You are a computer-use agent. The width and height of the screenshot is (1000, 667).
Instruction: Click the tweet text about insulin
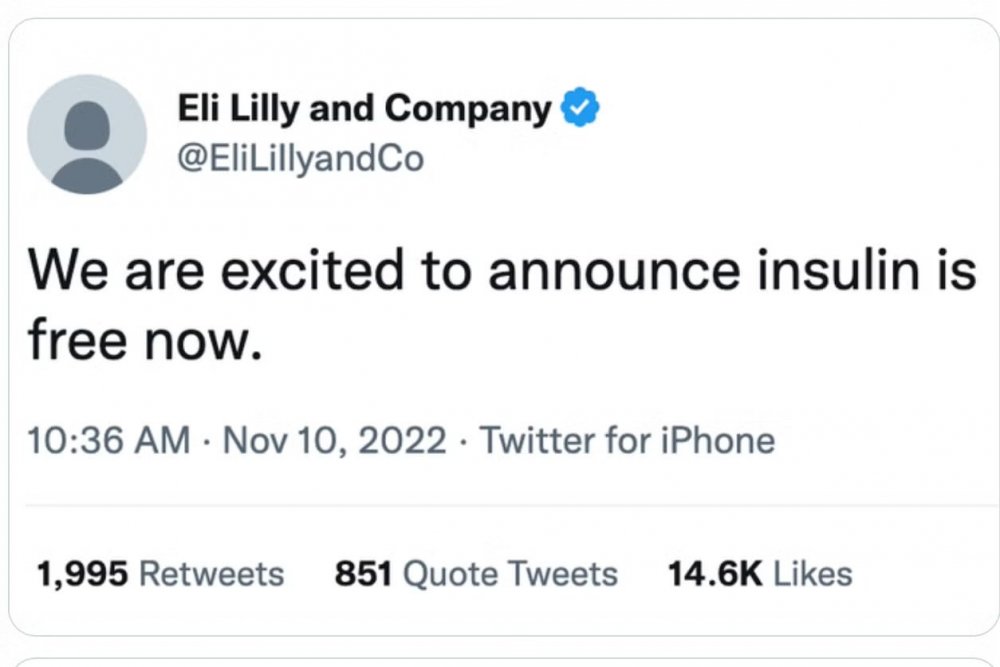point(500,305)
